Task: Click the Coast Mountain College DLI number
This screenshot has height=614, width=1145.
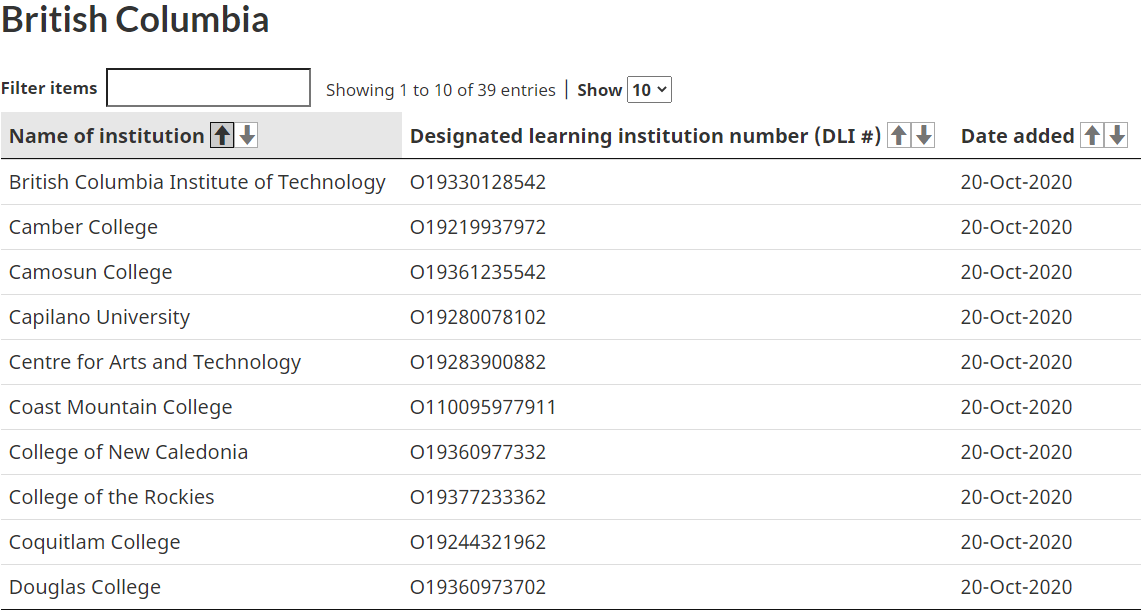Action: pos(483,407)
